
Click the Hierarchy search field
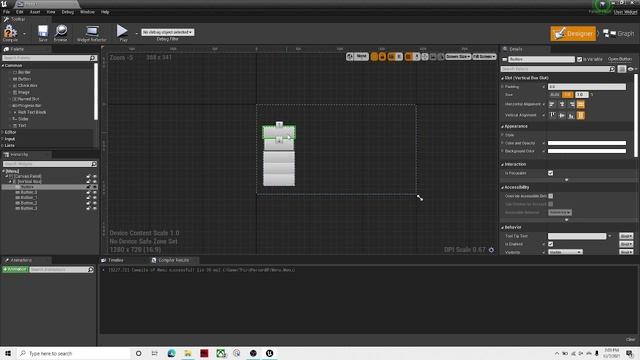tap(49, 164)
